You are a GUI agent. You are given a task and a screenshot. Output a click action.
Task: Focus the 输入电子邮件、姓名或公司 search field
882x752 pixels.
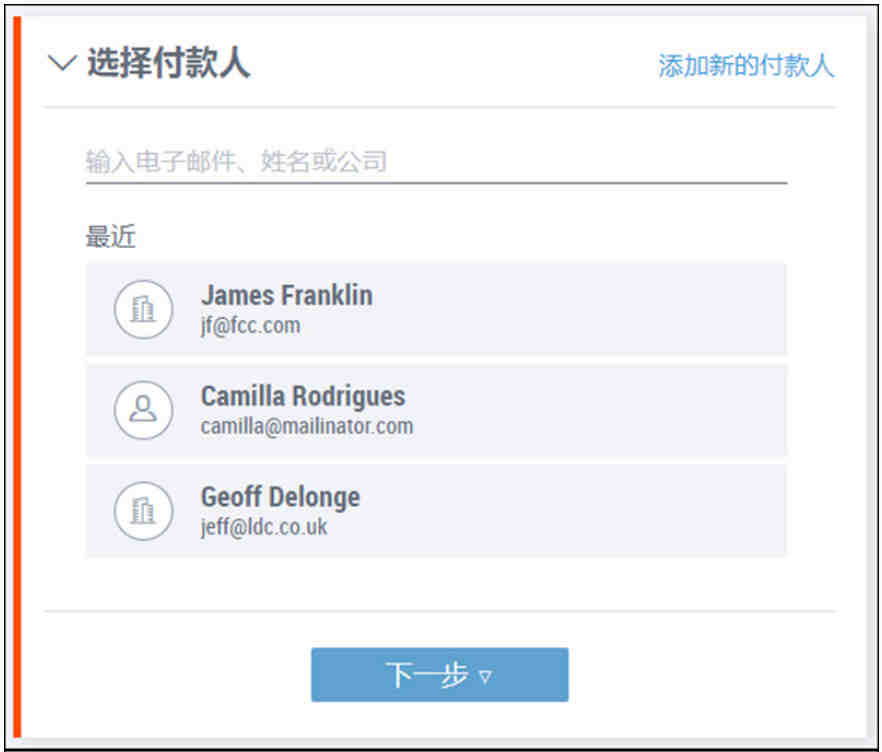coord(436,162)
